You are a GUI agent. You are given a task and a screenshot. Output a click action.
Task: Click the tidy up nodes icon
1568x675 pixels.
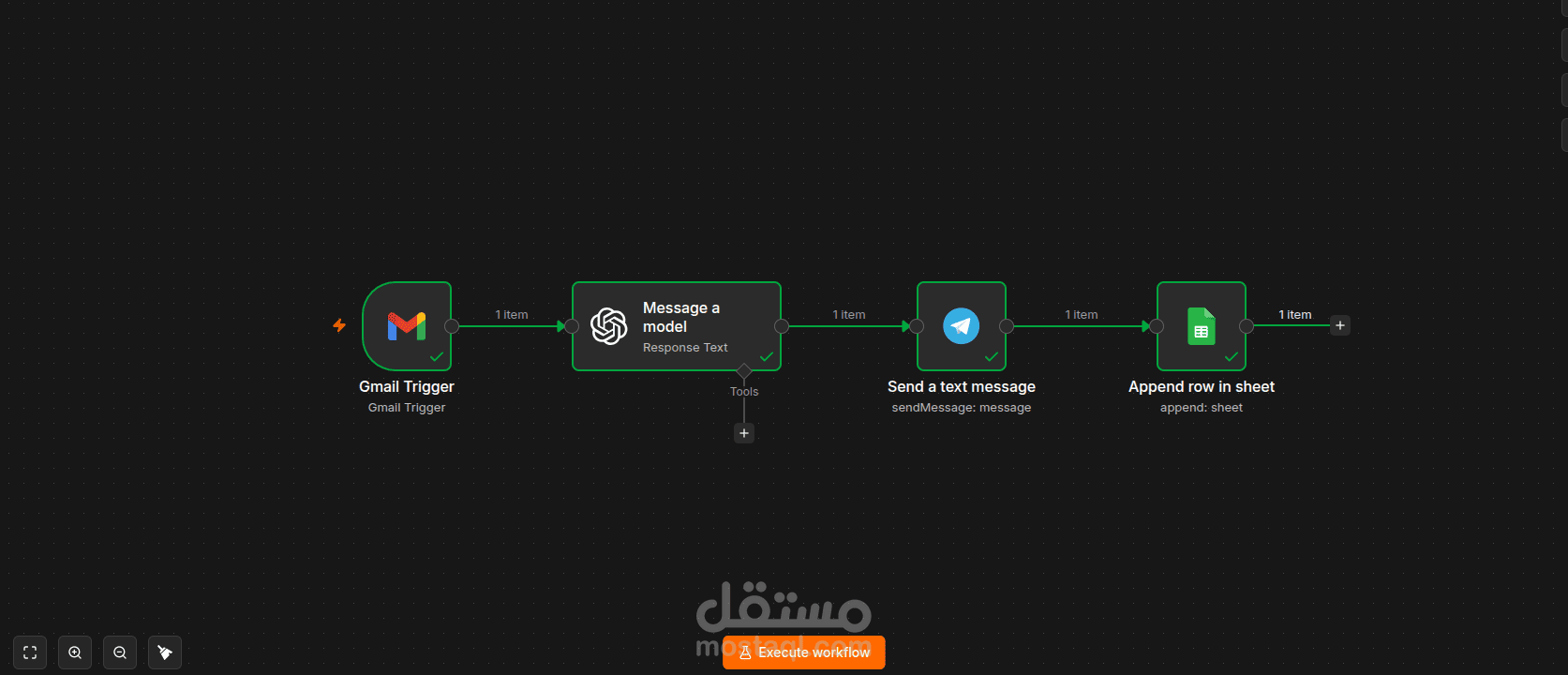(165, 652)
